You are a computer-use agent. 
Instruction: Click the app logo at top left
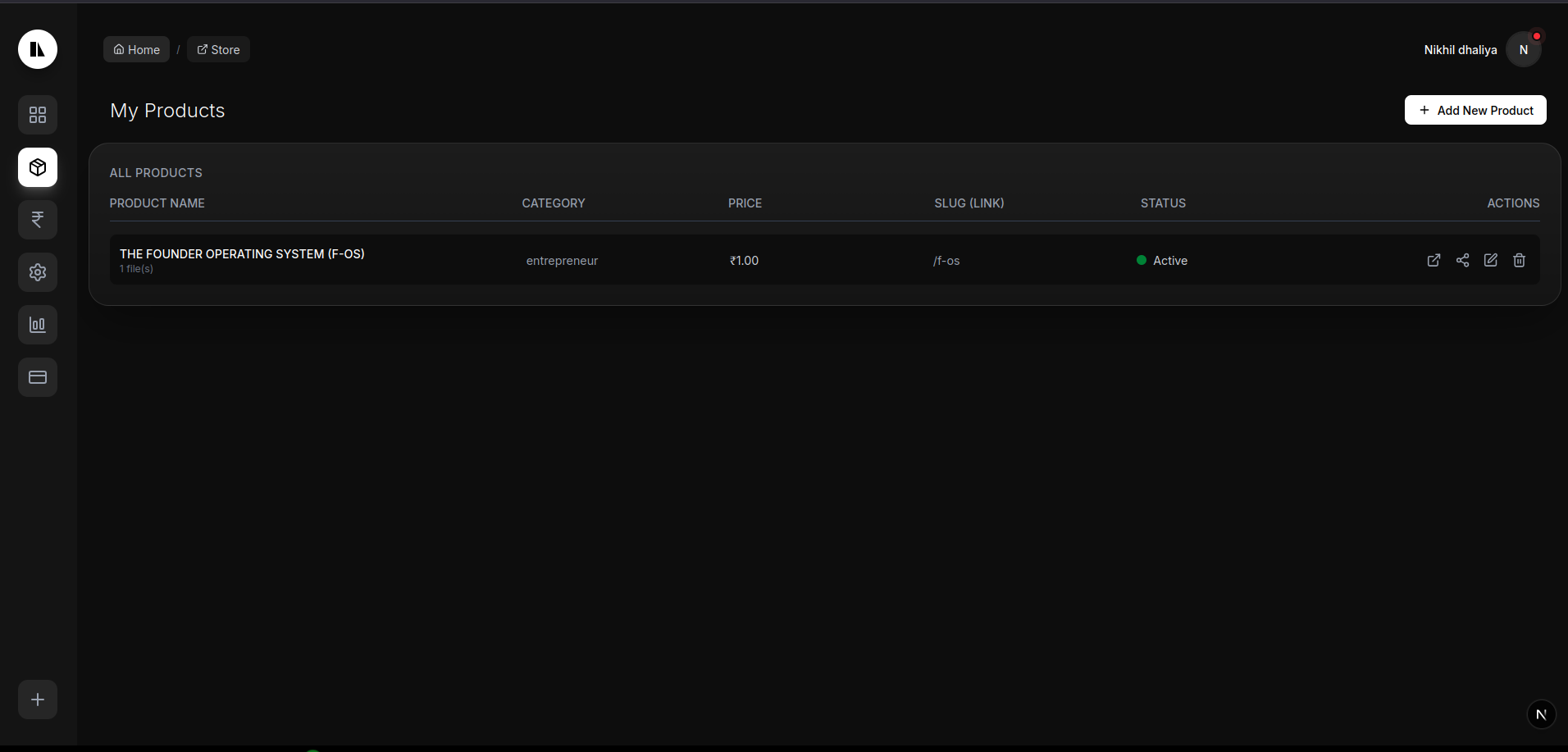click(x=37, y=49)
